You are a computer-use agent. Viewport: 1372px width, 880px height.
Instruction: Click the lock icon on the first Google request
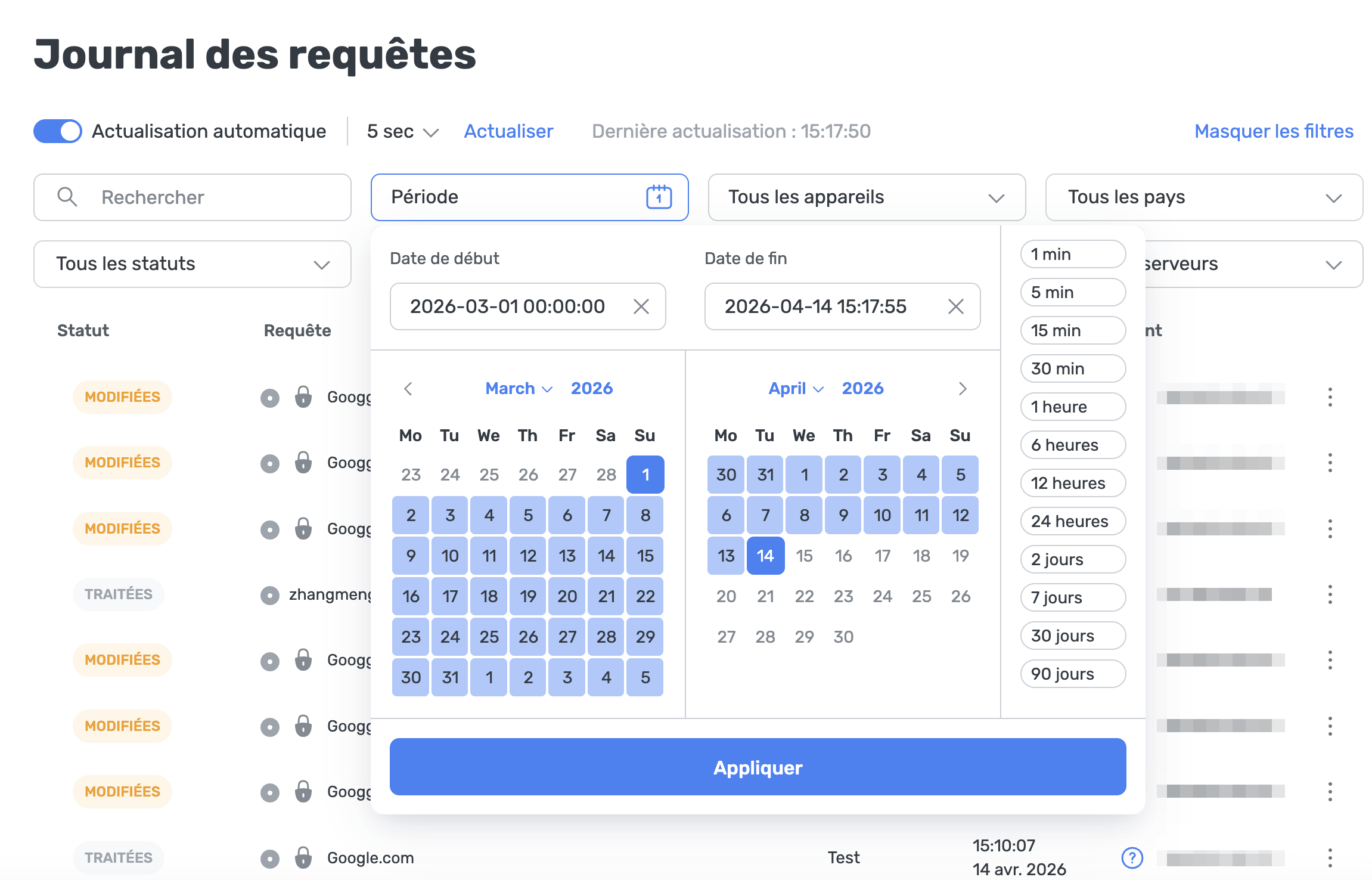click(304, 397)
